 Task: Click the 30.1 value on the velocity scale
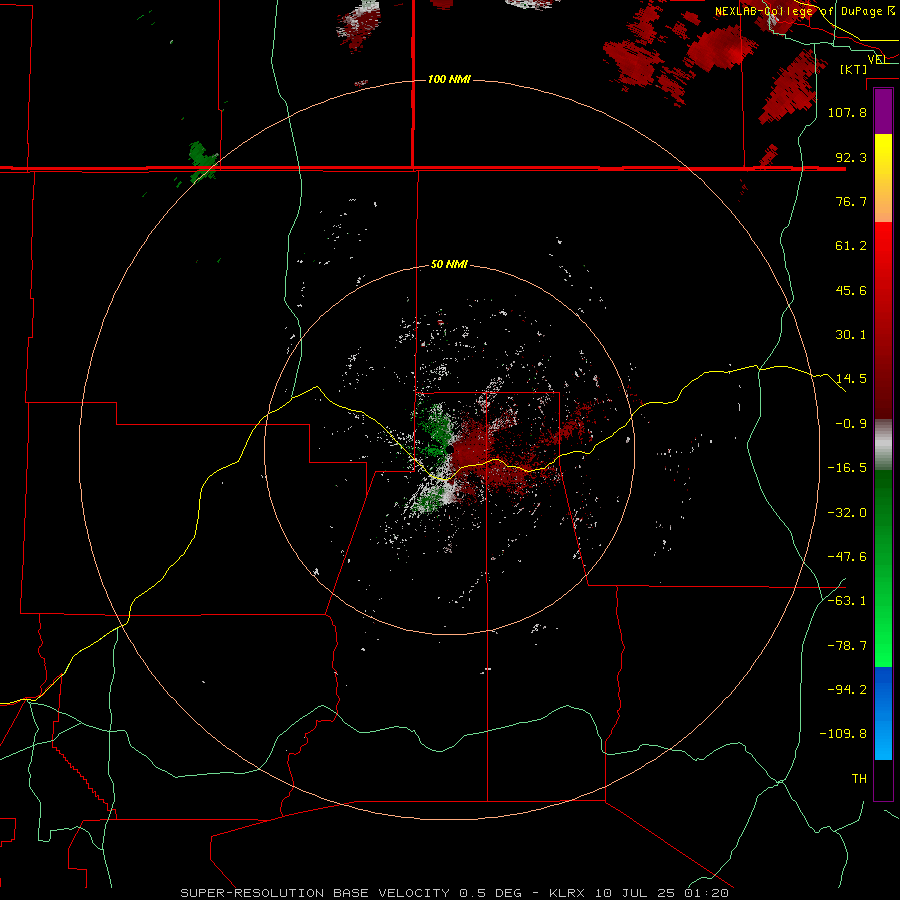tap(851, 335)
